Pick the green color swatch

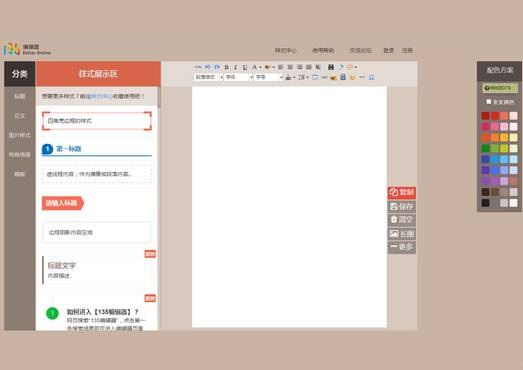pos(485,148)
